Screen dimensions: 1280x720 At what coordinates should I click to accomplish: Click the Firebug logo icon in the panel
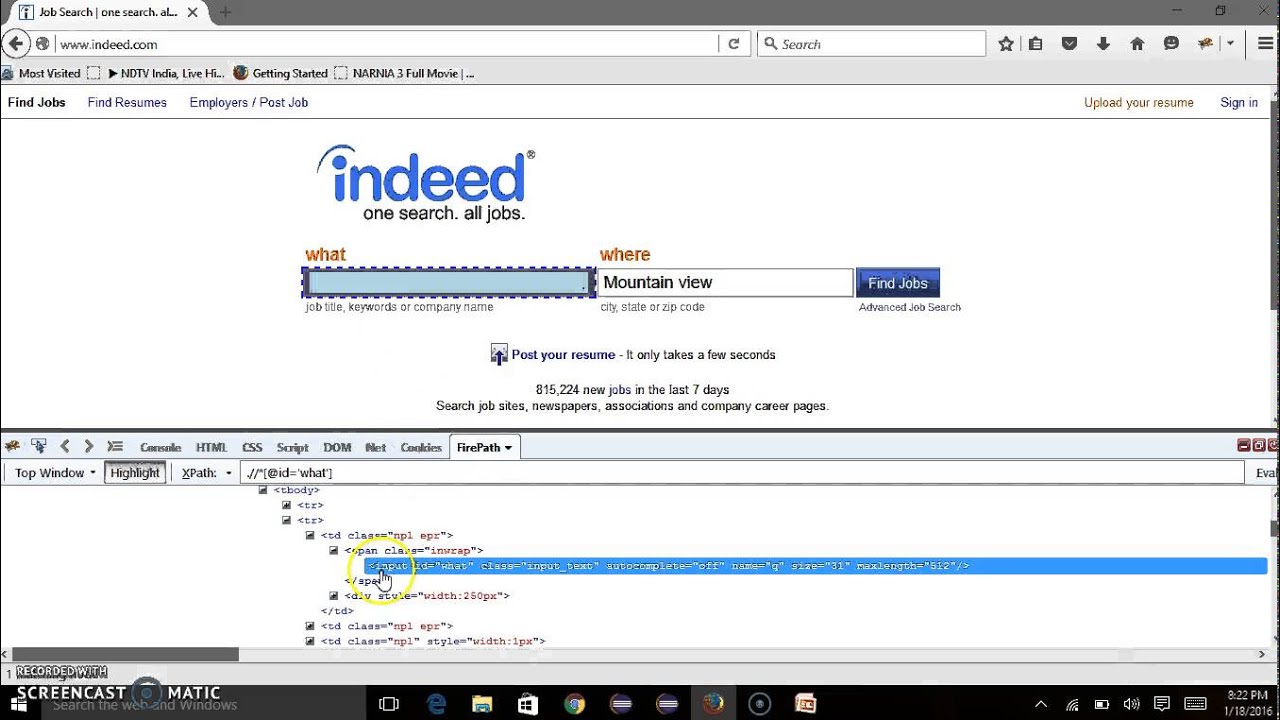tap(12, 447)
